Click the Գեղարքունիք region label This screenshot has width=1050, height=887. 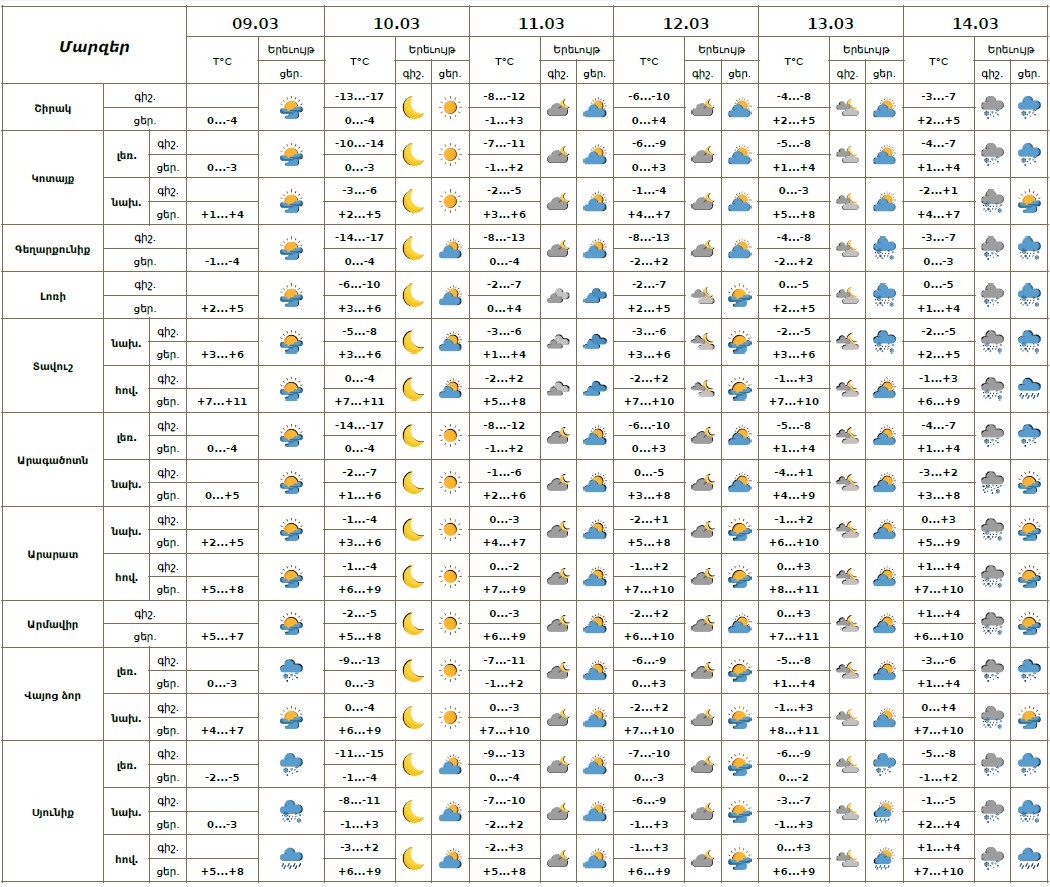[53, 248]
